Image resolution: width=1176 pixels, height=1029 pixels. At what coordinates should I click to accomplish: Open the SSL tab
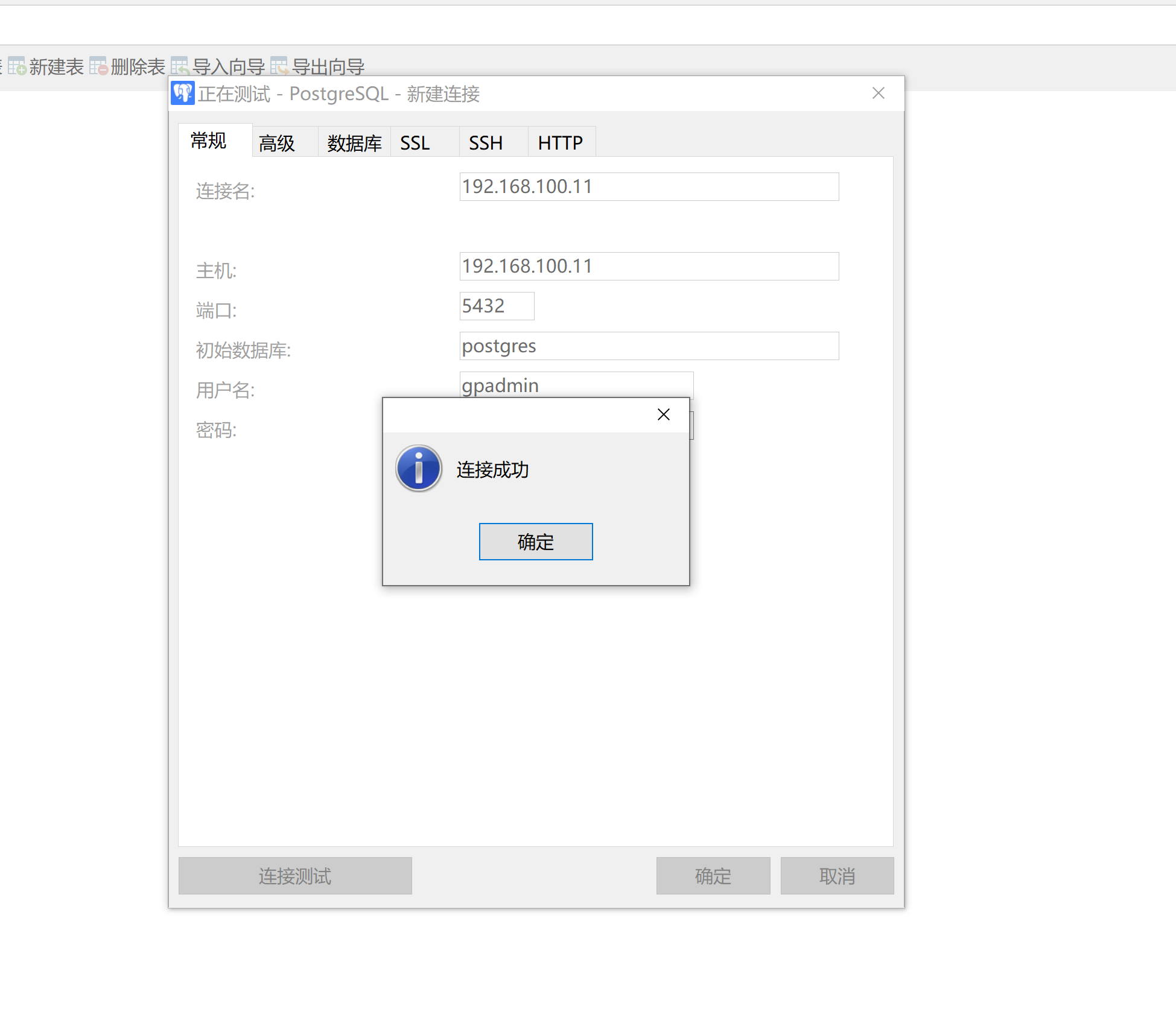[x=425, y=143]
